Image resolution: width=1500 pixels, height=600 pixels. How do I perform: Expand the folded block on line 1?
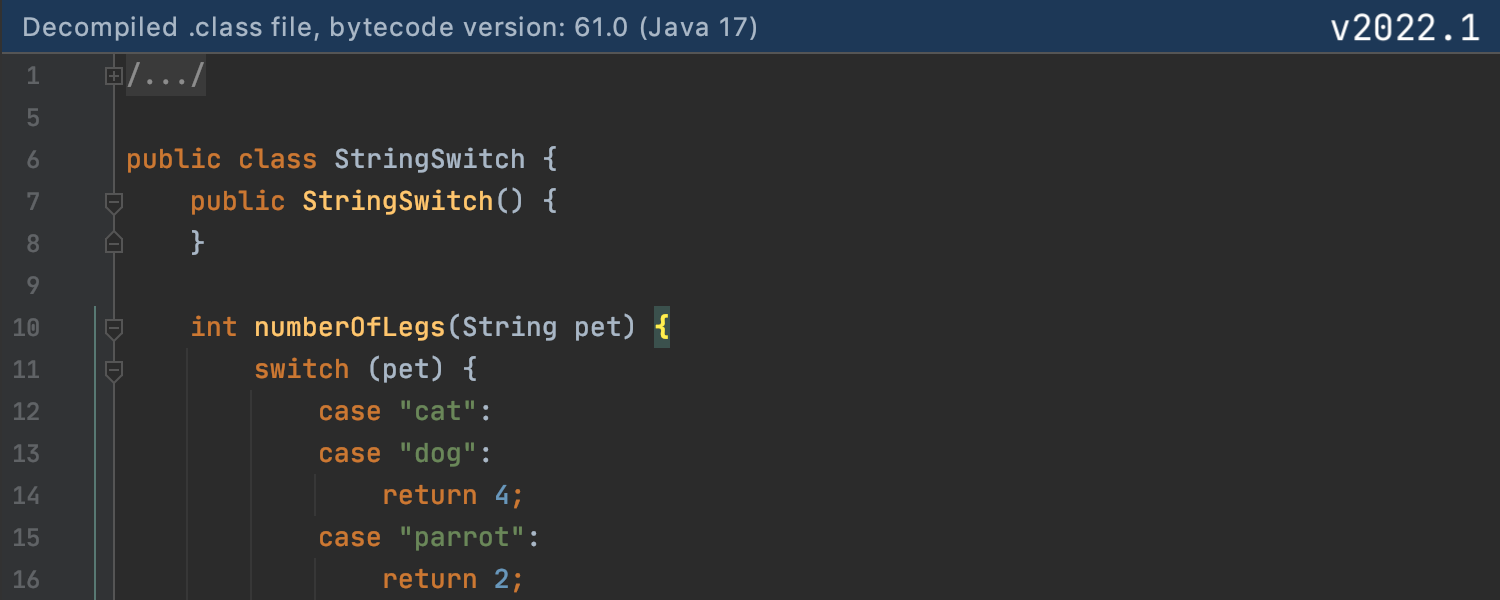point(114,76)
